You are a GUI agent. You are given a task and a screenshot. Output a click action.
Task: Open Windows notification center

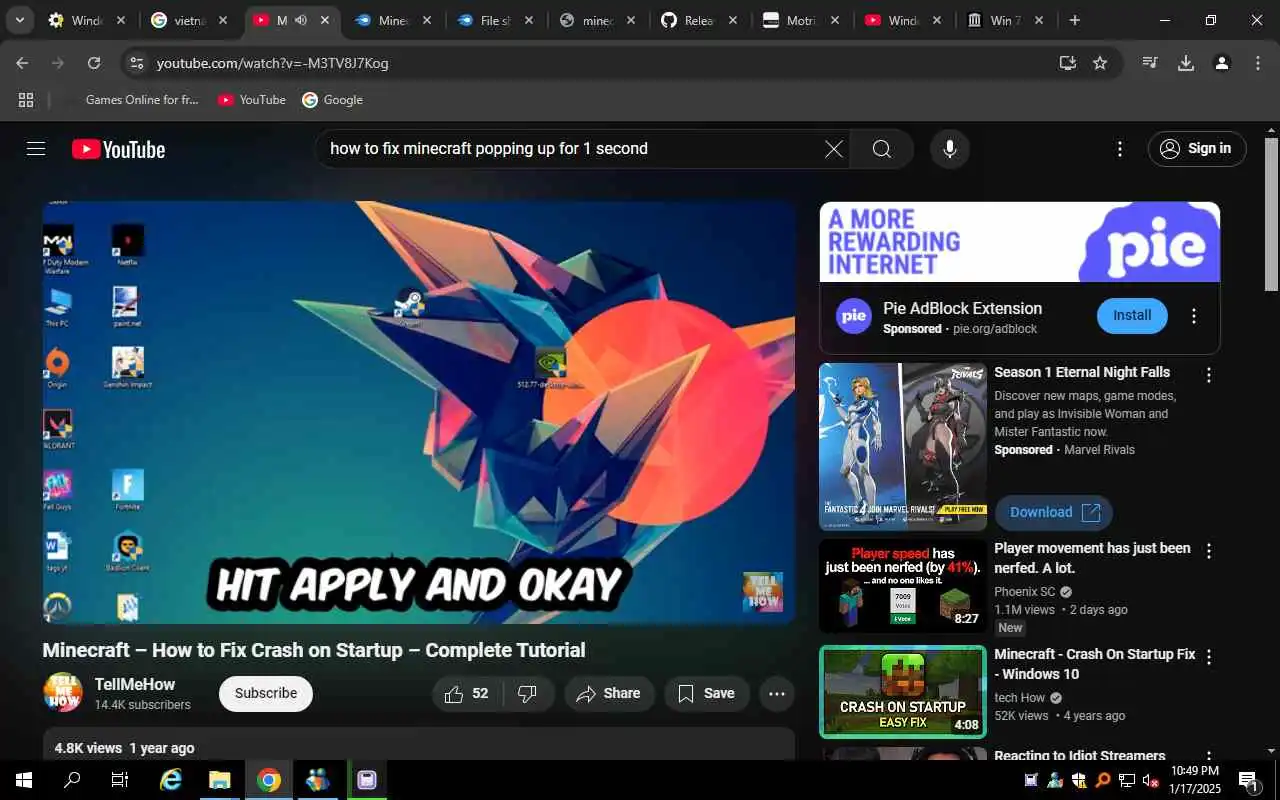pyautogui.click(x=1249, y=780)
